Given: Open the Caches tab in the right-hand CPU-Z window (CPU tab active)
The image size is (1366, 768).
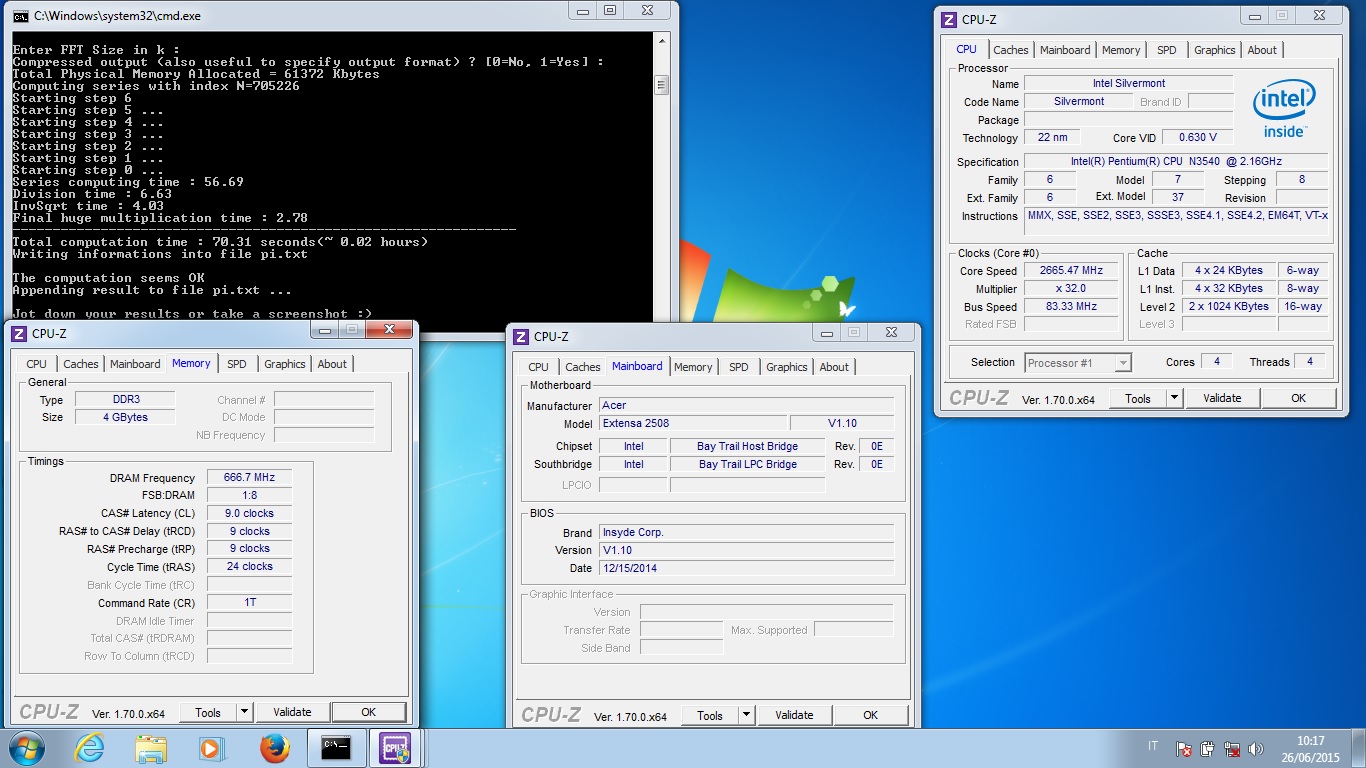Looking at the screenshot, I should (x=1011, y=50).
